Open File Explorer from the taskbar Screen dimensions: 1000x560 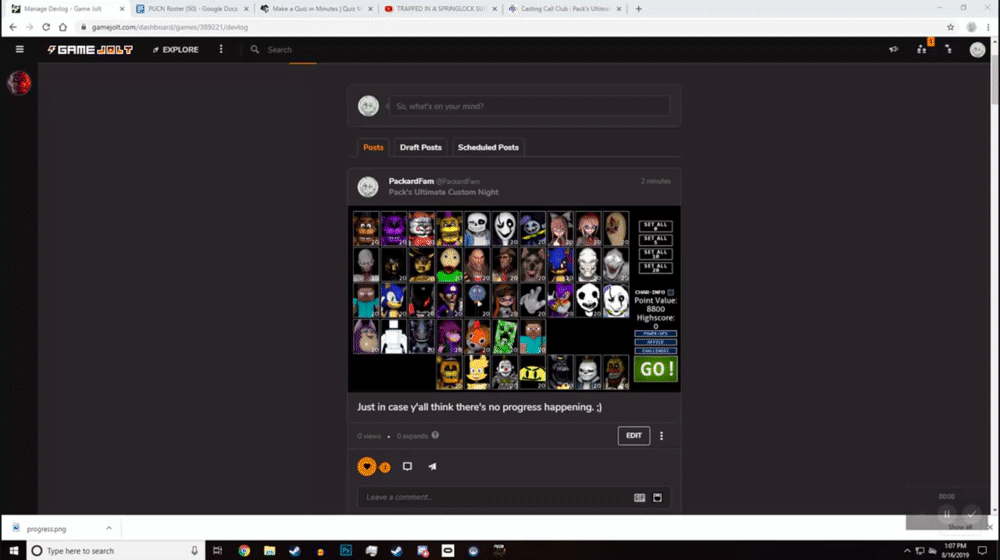point(270,550)
